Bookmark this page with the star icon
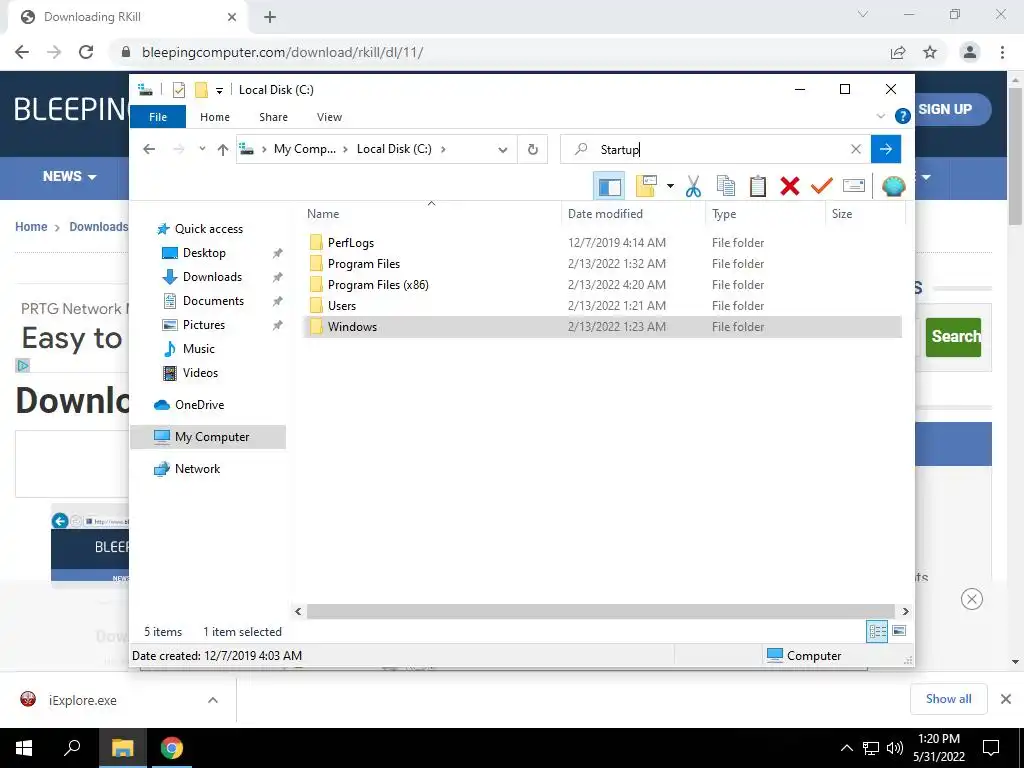Image resolution: width=1024 pixels, height=768 pixels. click(x=930, y=52)
